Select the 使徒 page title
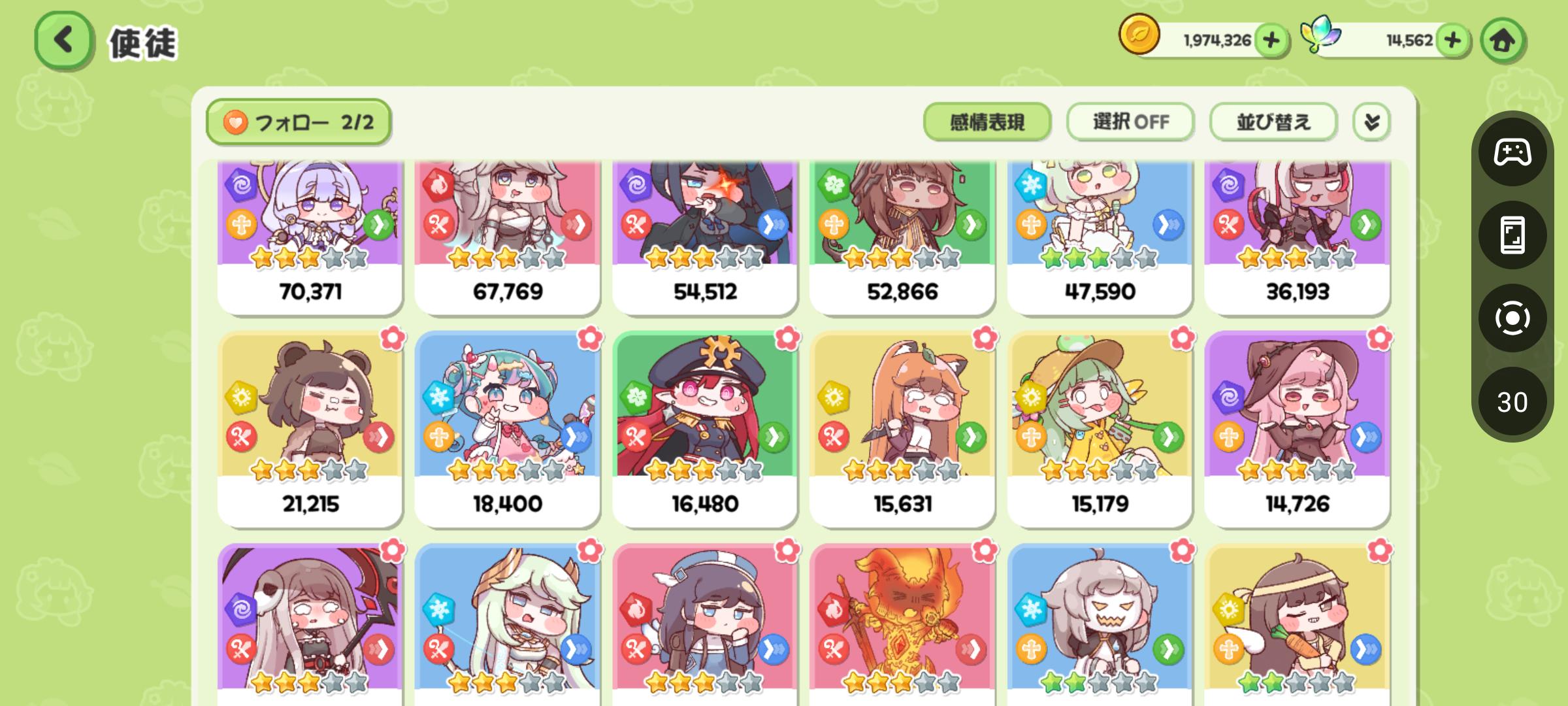Screen dimensions: 1568x706 tap(142, 43)
